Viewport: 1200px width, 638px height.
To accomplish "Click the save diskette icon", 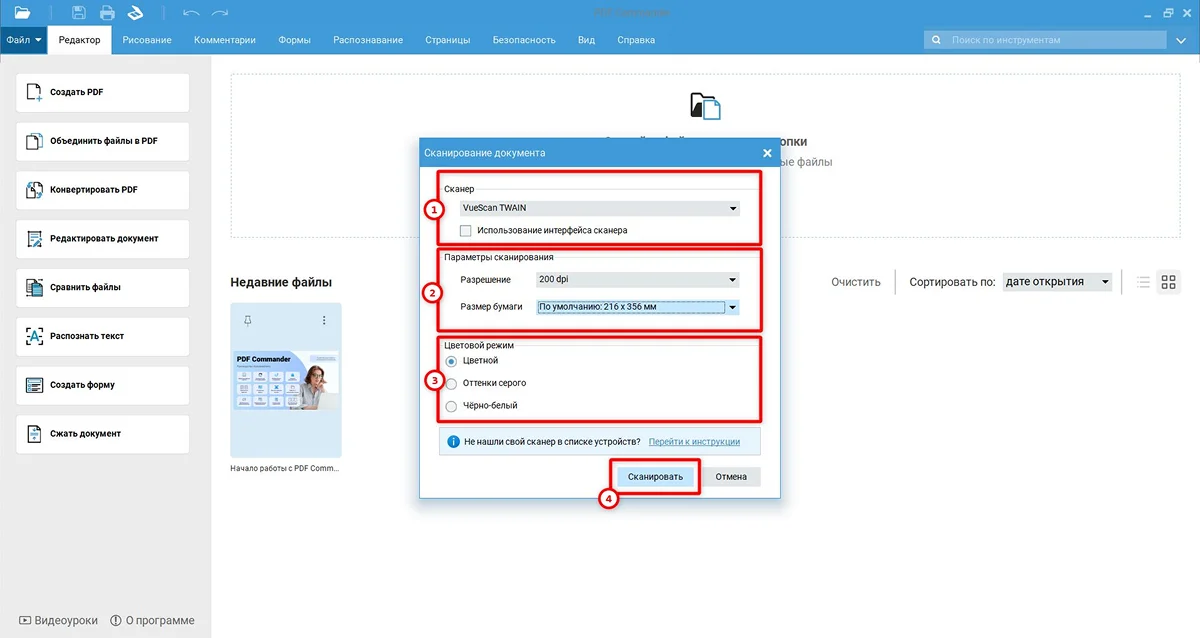I will 79,13.
